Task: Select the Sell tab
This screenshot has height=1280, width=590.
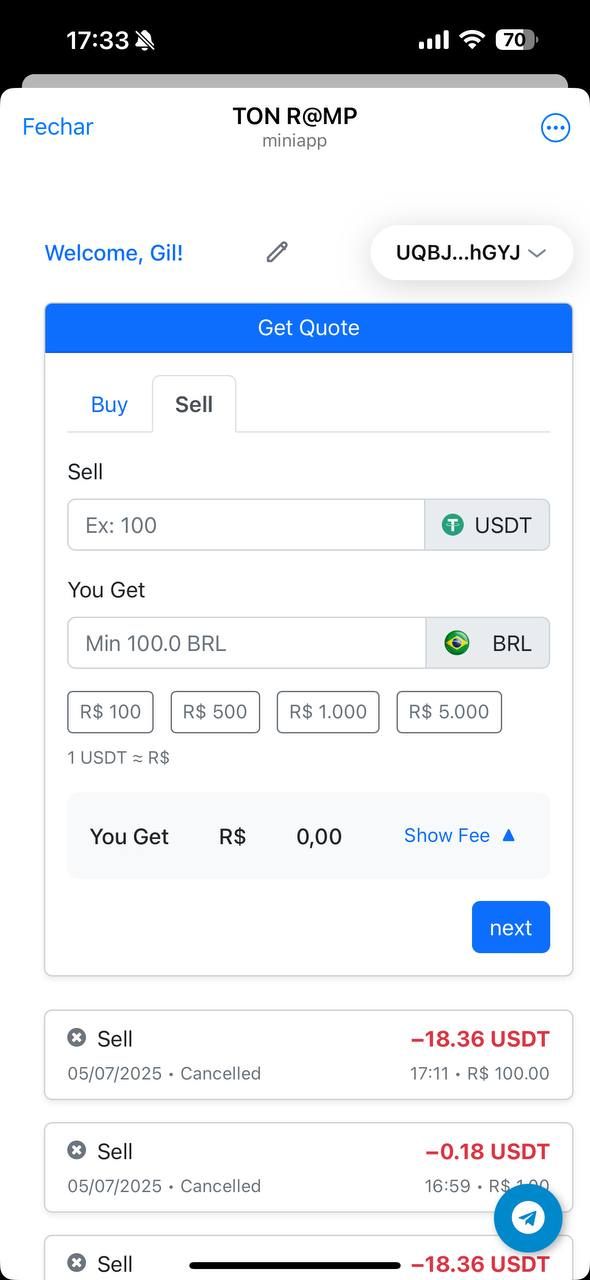Action: coord(194,404)
